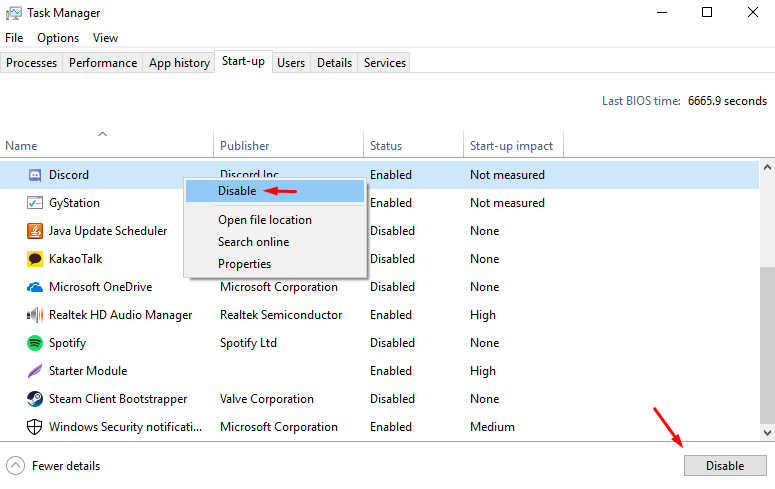Click the Spotify Ltd publisher cell
Image resolution: width=775 pixels, height=489 pixels.
click(x=248, y=343)
